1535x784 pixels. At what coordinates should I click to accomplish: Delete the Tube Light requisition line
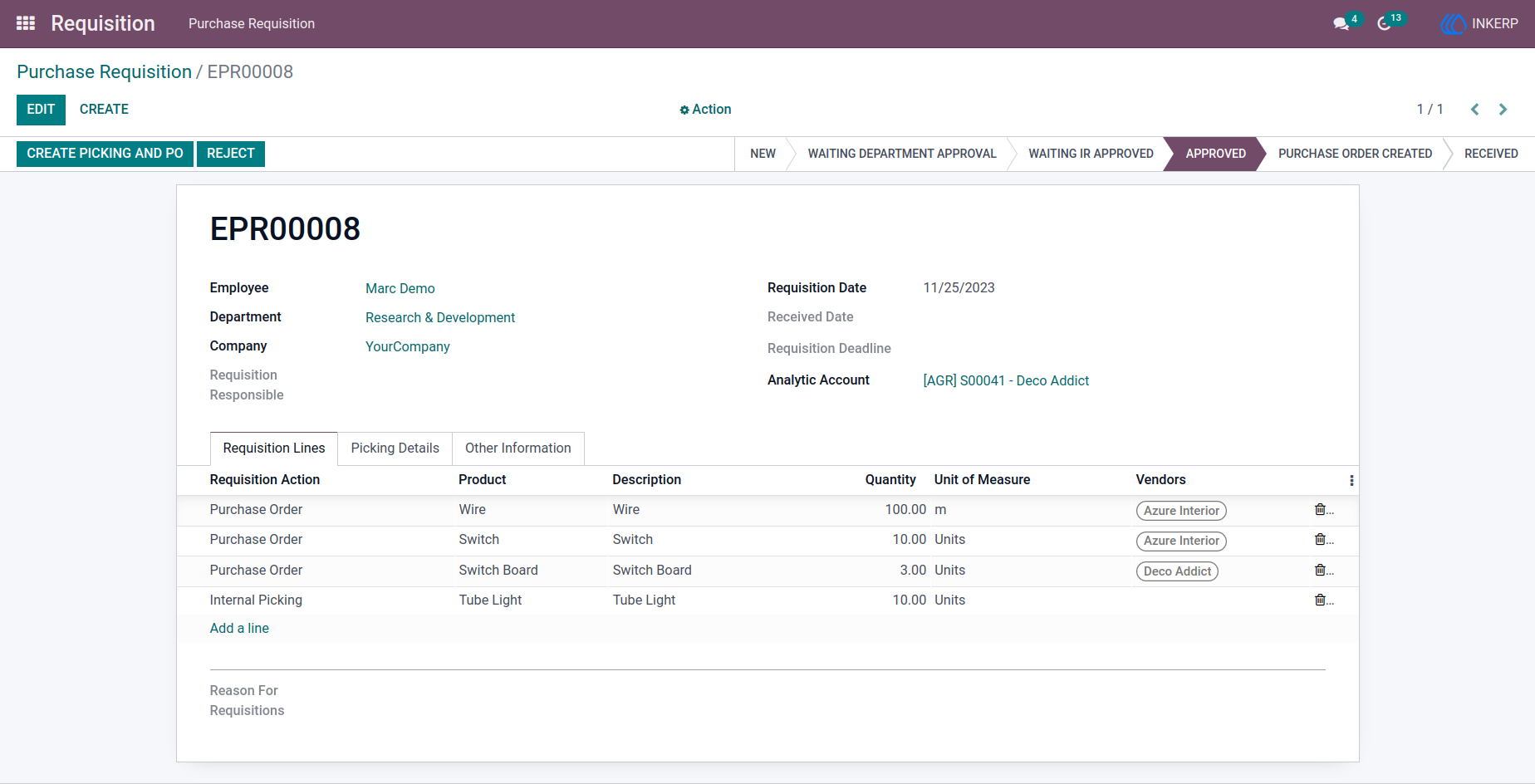pyautogui.click(x=1320, y=600)
